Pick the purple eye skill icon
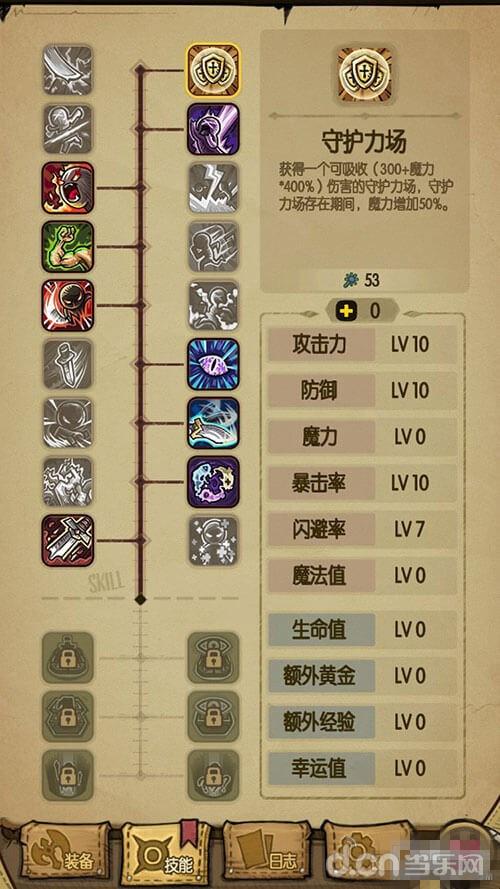 (x=213, y=364)
